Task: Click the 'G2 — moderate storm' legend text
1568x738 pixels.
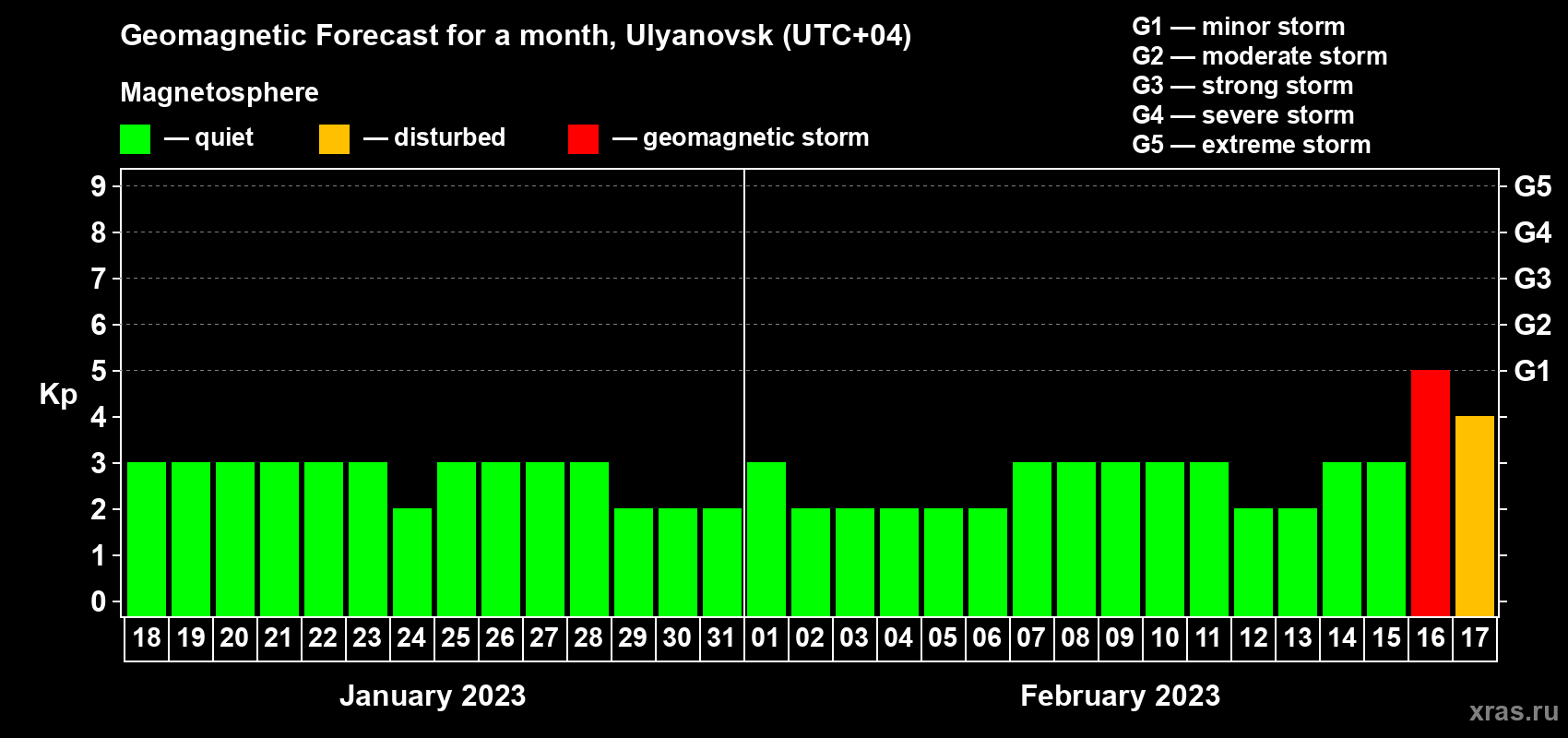Action: pos(1260,56)
